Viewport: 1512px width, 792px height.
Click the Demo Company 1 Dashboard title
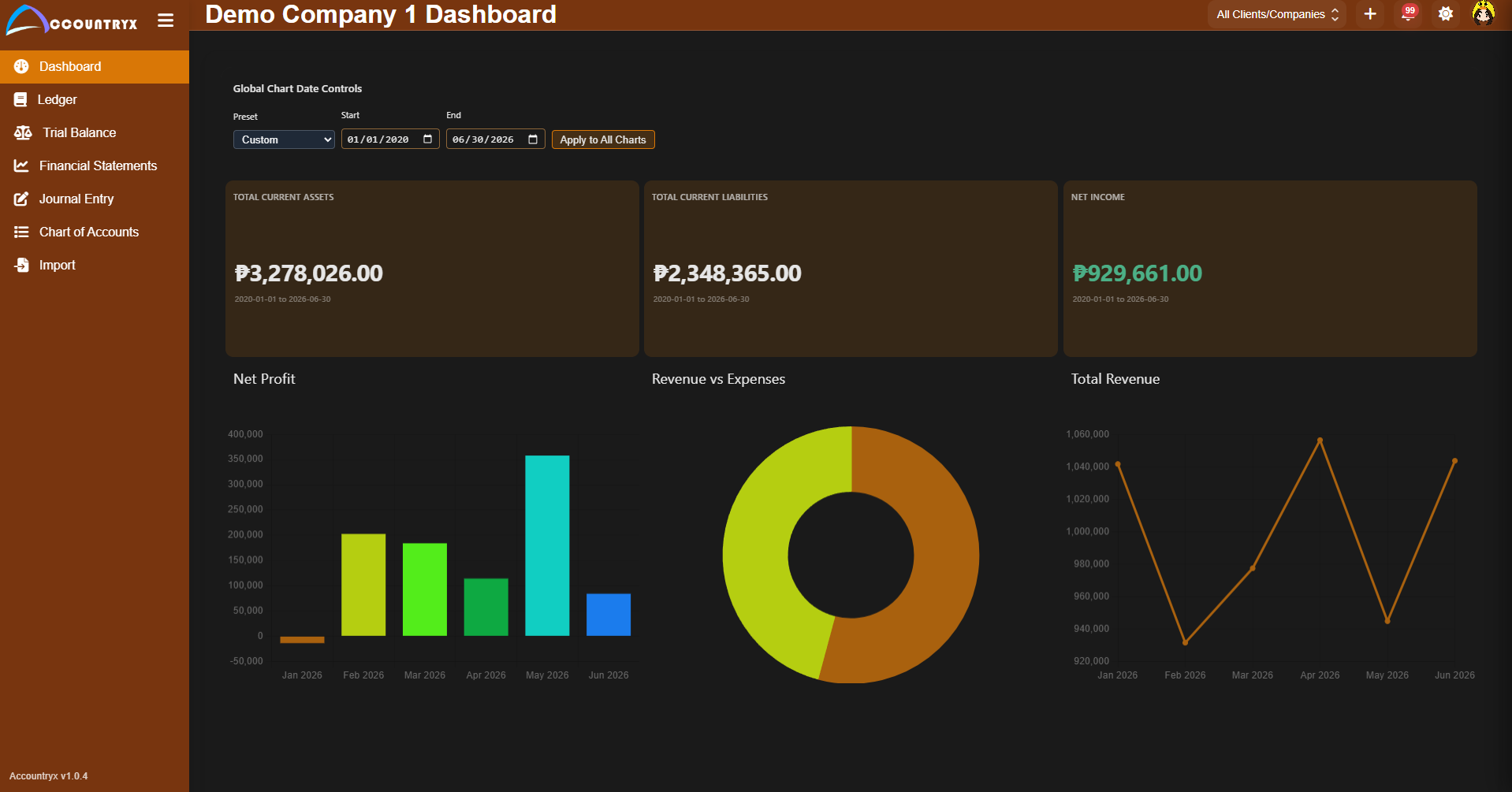click(x=381, y=14)
